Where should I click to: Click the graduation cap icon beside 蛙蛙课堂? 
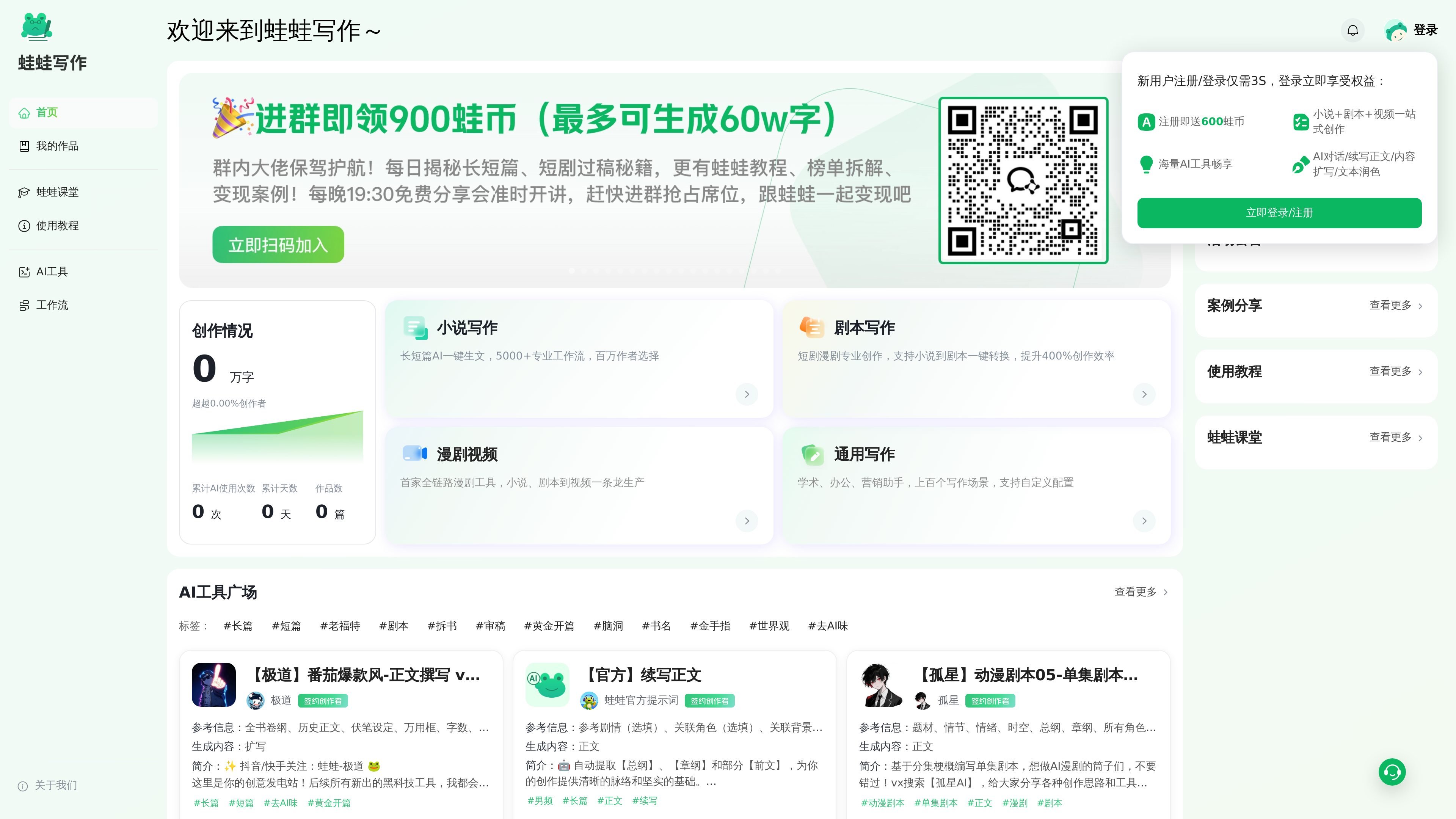[24, 193]
